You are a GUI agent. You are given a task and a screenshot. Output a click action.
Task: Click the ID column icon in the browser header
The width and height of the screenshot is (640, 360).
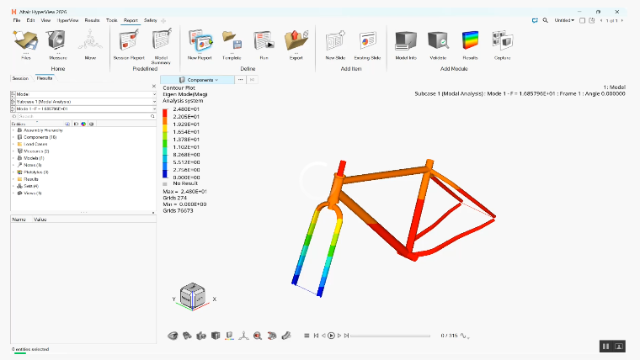[x=76, y=124]
